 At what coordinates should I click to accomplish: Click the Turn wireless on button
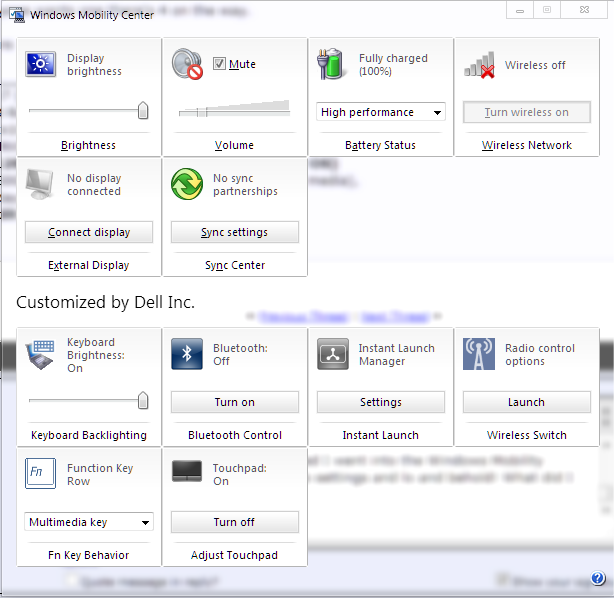[x=527, y=112]
